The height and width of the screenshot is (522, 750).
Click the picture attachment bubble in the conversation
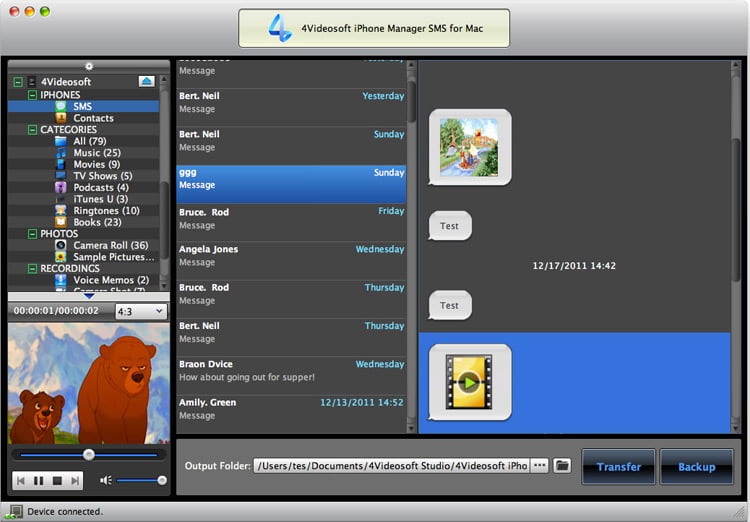pos(471,147)
